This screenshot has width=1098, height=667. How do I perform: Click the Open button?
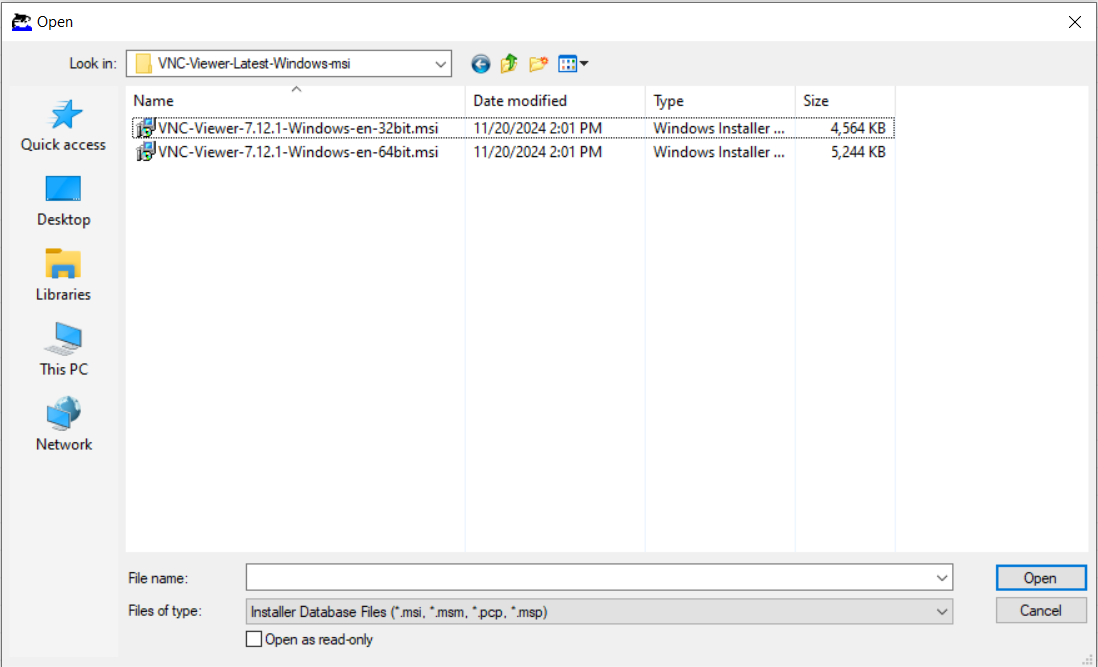(x=1041, y=578)
